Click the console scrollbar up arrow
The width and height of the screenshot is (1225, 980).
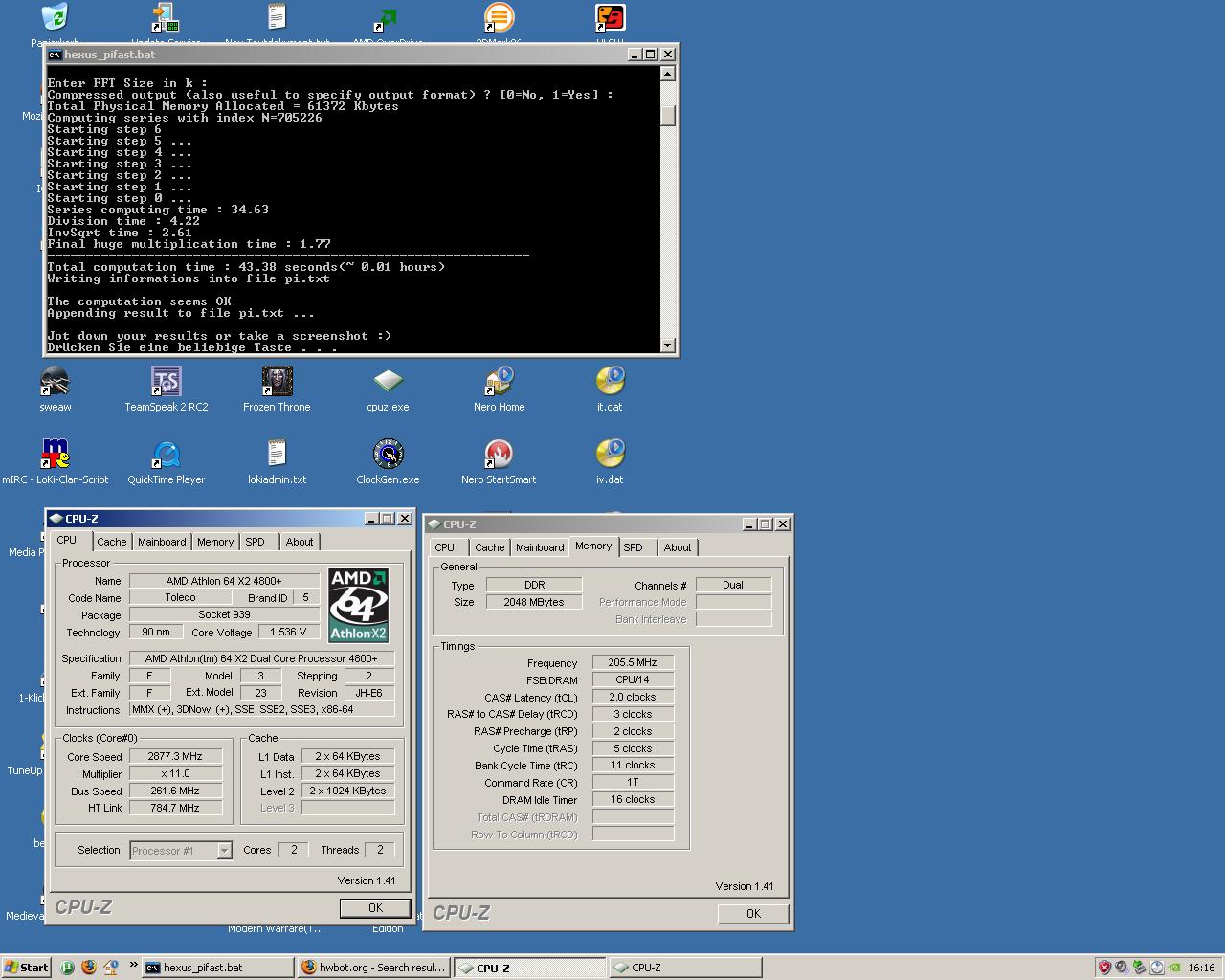[x=668, y=74]
